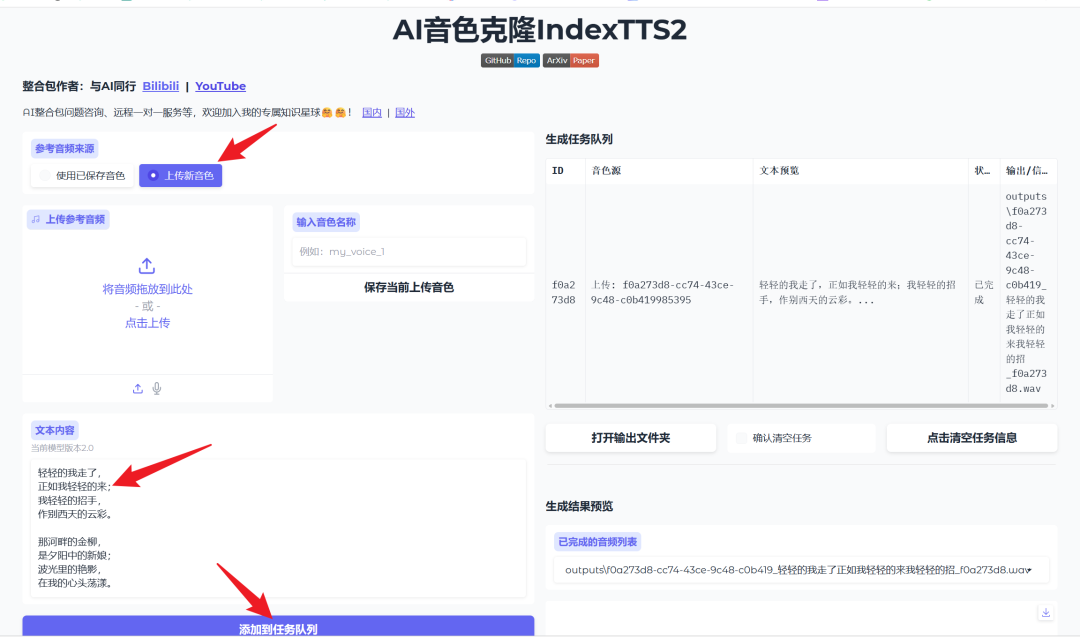
Task: Select the 上传新音色 option
Action: click(180, 175)
